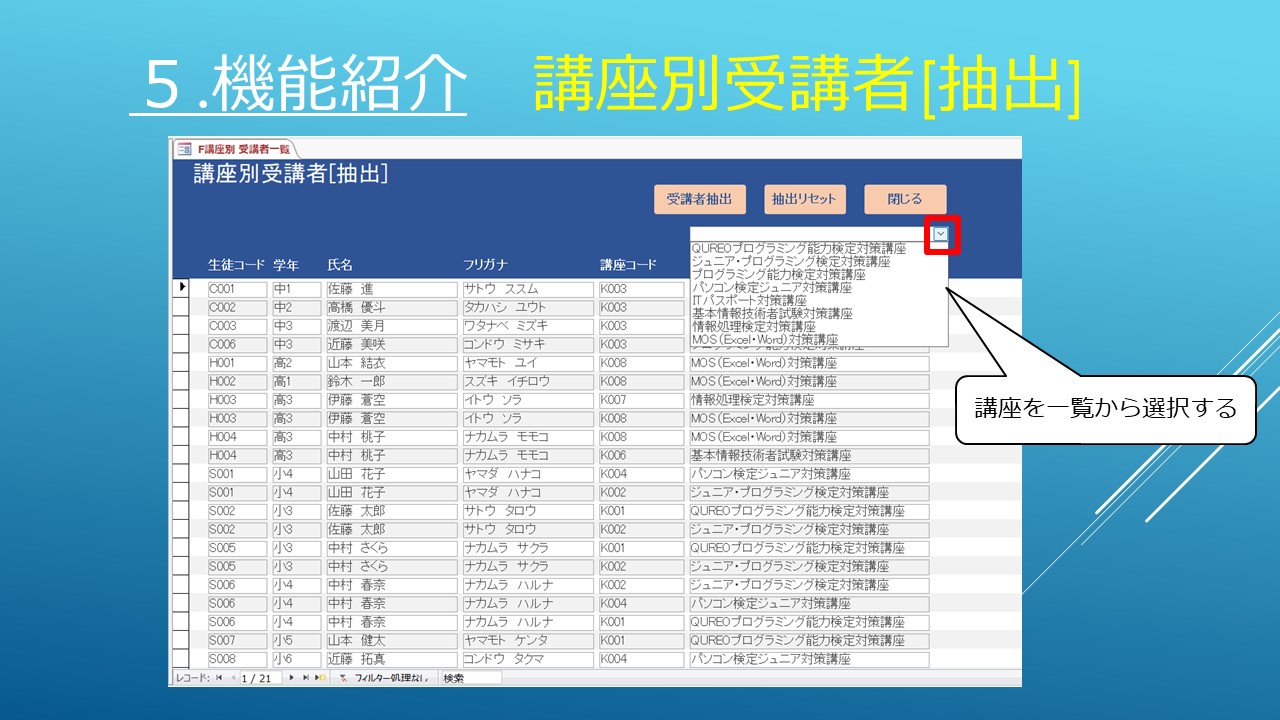The height and width of the screenshot is (720, 1280).
Task: Select the row selector for record C001
Action: [x=181, y=289]
